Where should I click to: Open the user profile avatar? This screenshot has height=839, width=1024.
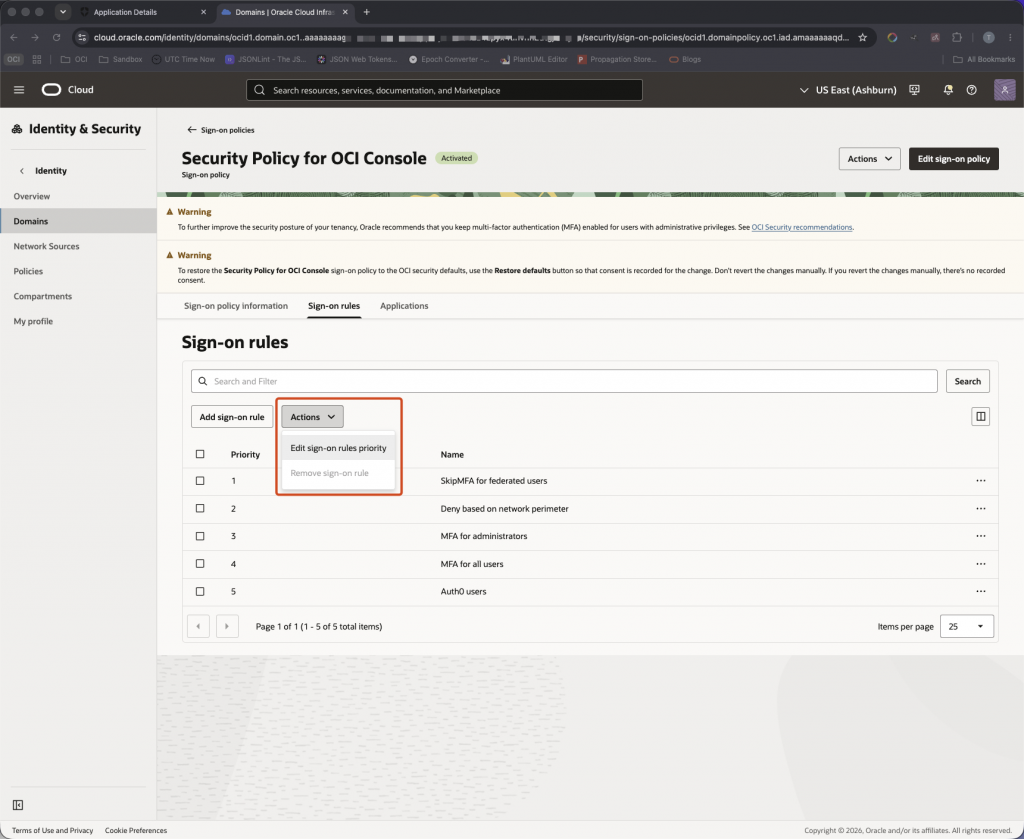1004,89
